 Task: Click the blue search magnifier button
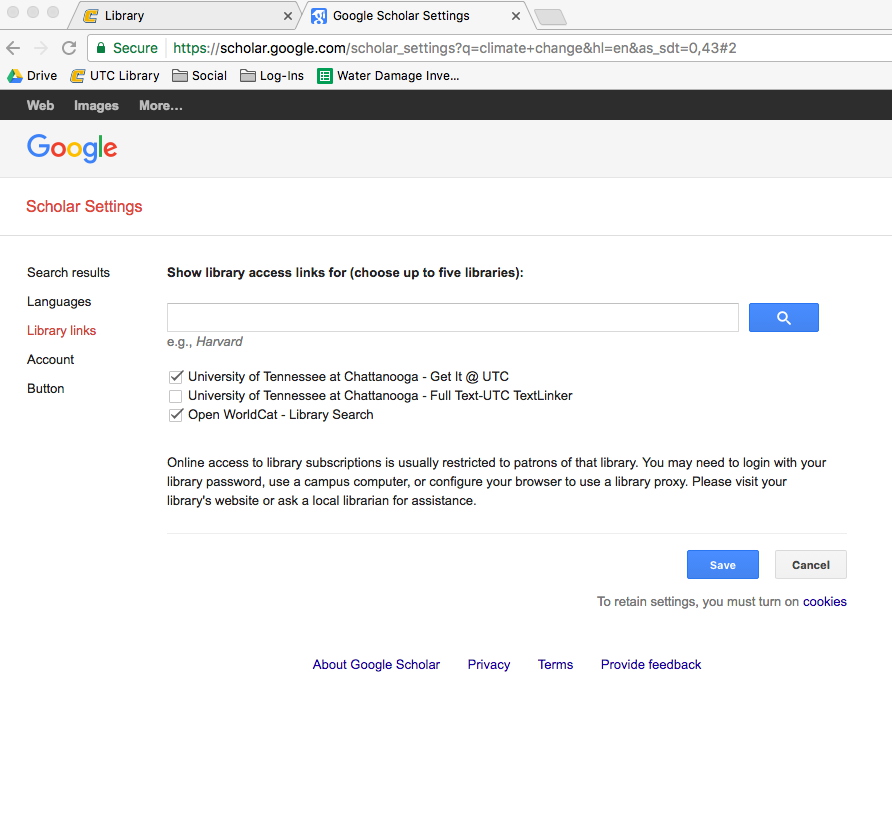click(x=783, y=318)
